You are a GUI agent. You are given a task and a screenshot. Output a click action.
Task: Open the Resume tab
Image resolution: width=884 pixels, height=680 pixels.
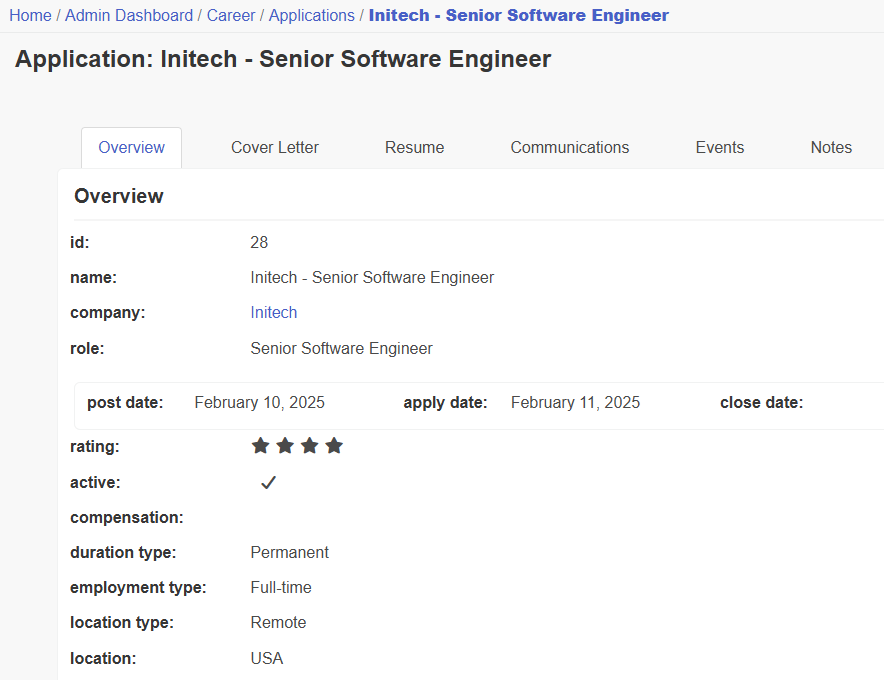[x=414, y=147]
